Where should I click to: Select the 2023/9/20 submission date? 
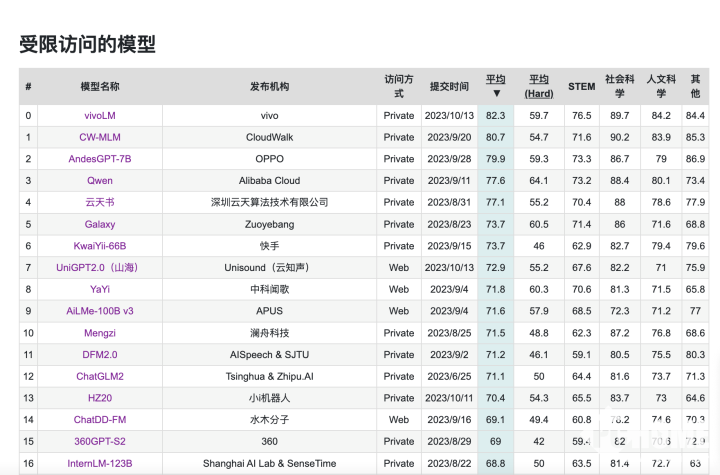click(x=449, y=137)
